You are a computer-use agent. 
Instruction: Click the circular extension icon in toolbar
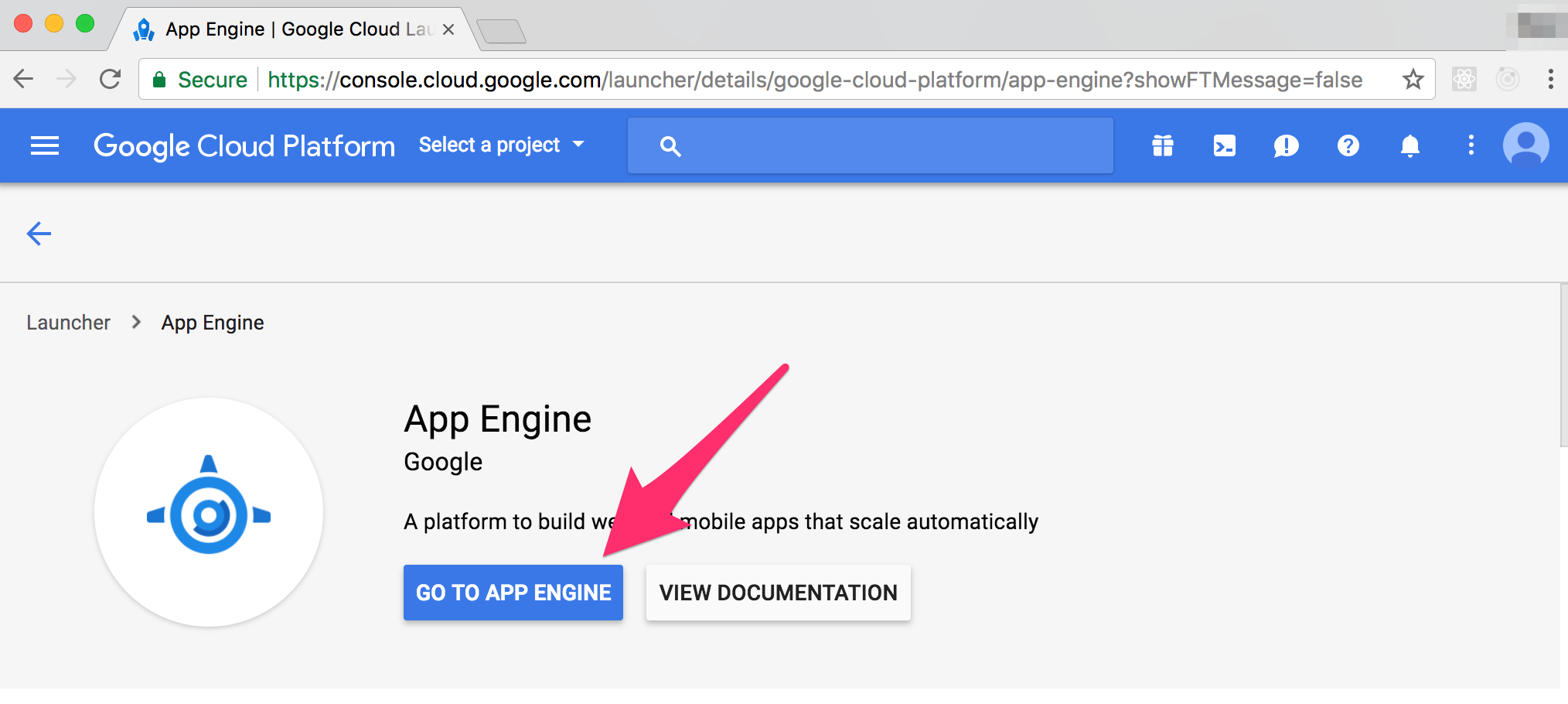point(1508,79)
